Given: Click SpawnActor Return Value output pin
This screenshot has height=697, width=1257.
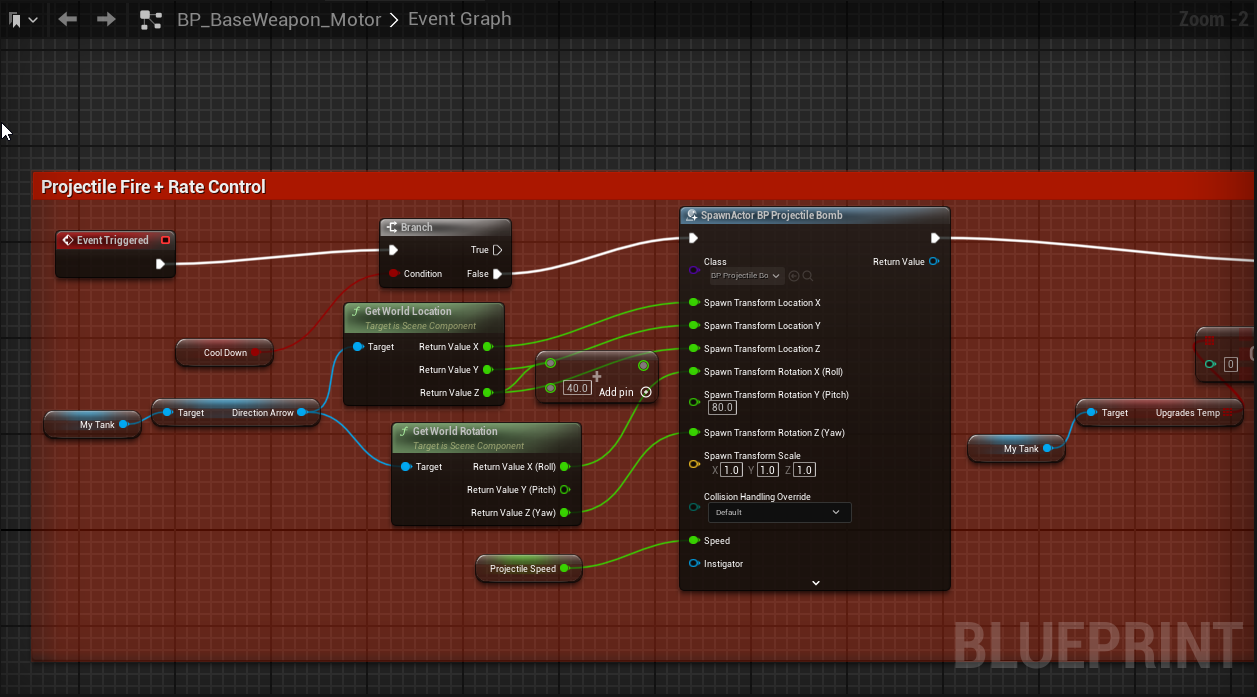Looking at the screenshot, I should click(934, 262).
